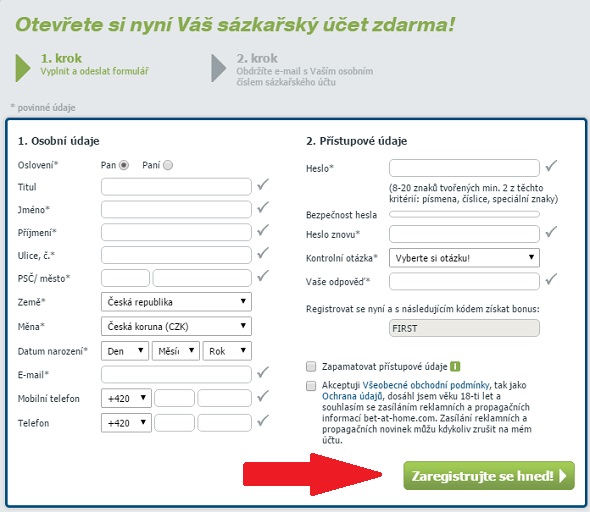Tick the Akceptuji terms checkbox

311,386
